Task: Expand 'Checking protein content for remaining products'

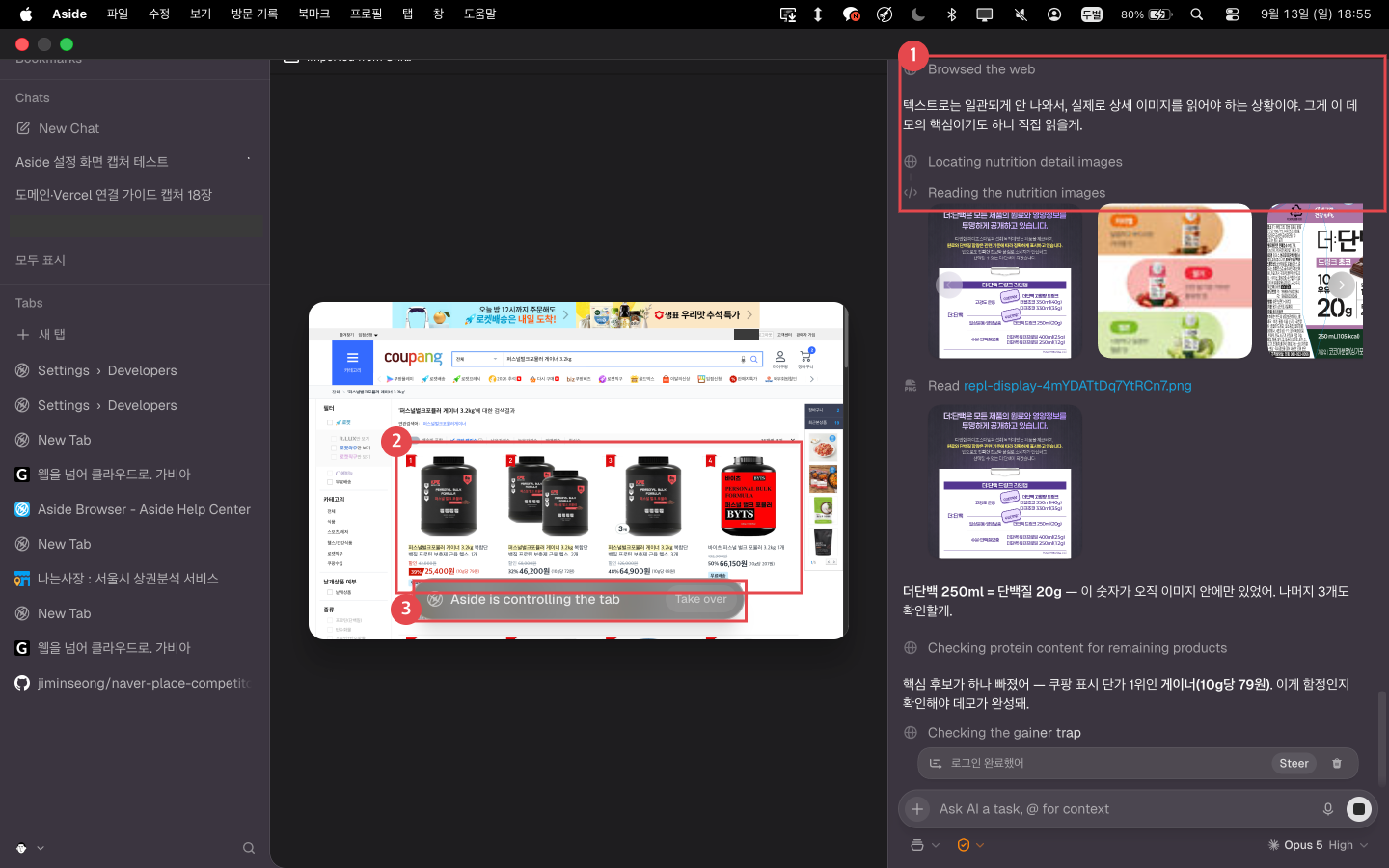Action: coord(1076,648)
